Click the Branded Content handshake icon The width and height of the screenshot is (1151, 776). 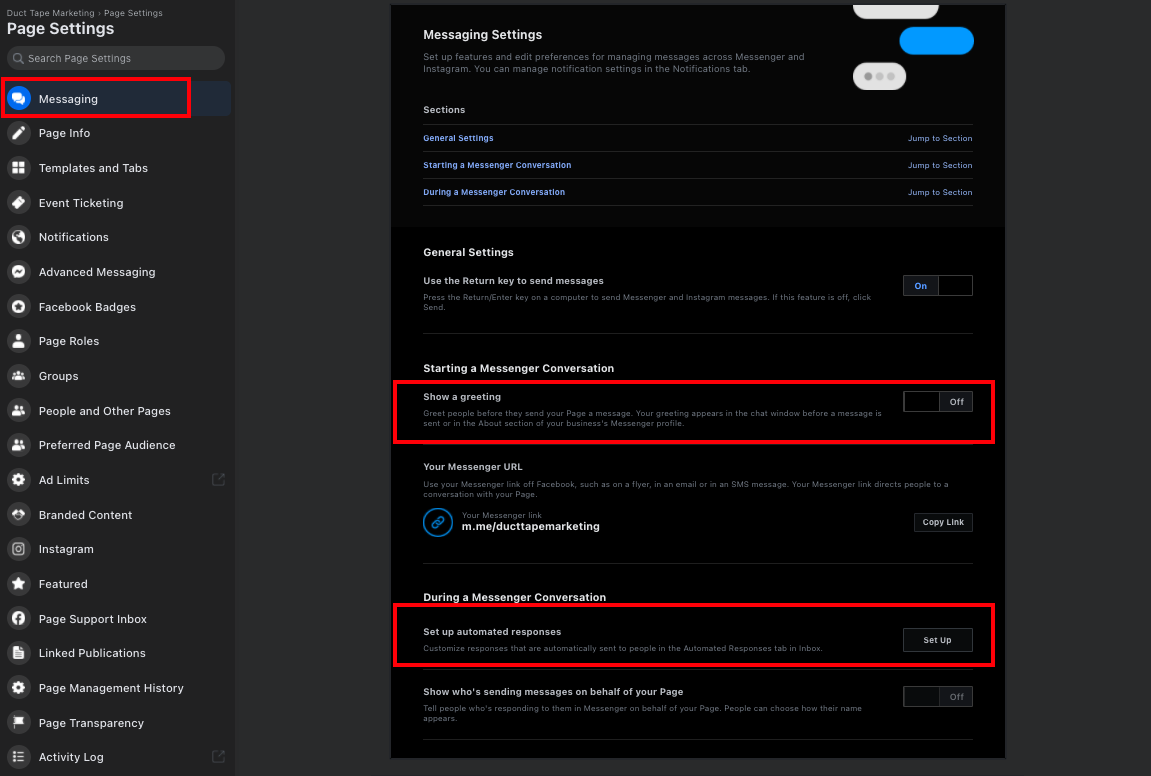pos(19,515)
